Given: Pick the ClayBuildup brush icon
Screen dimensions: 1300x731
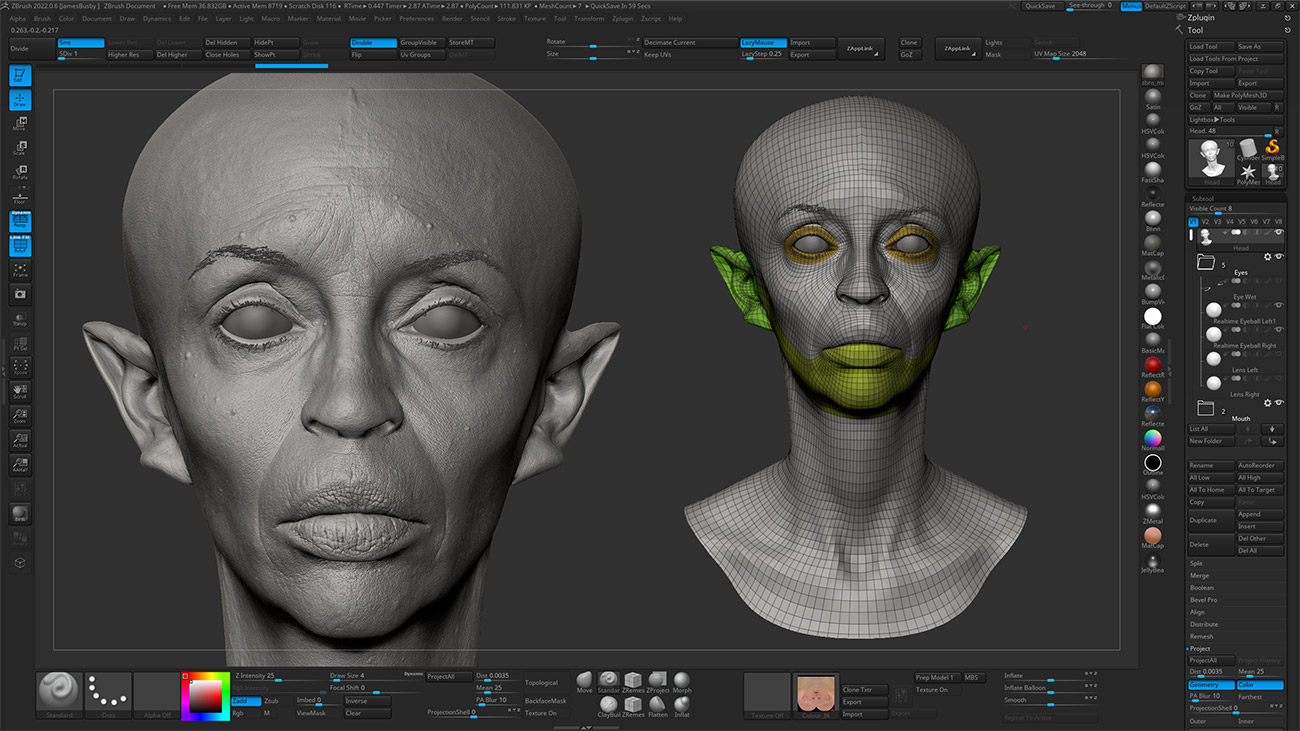Looking at the screenshot, I should click(608, 707).
